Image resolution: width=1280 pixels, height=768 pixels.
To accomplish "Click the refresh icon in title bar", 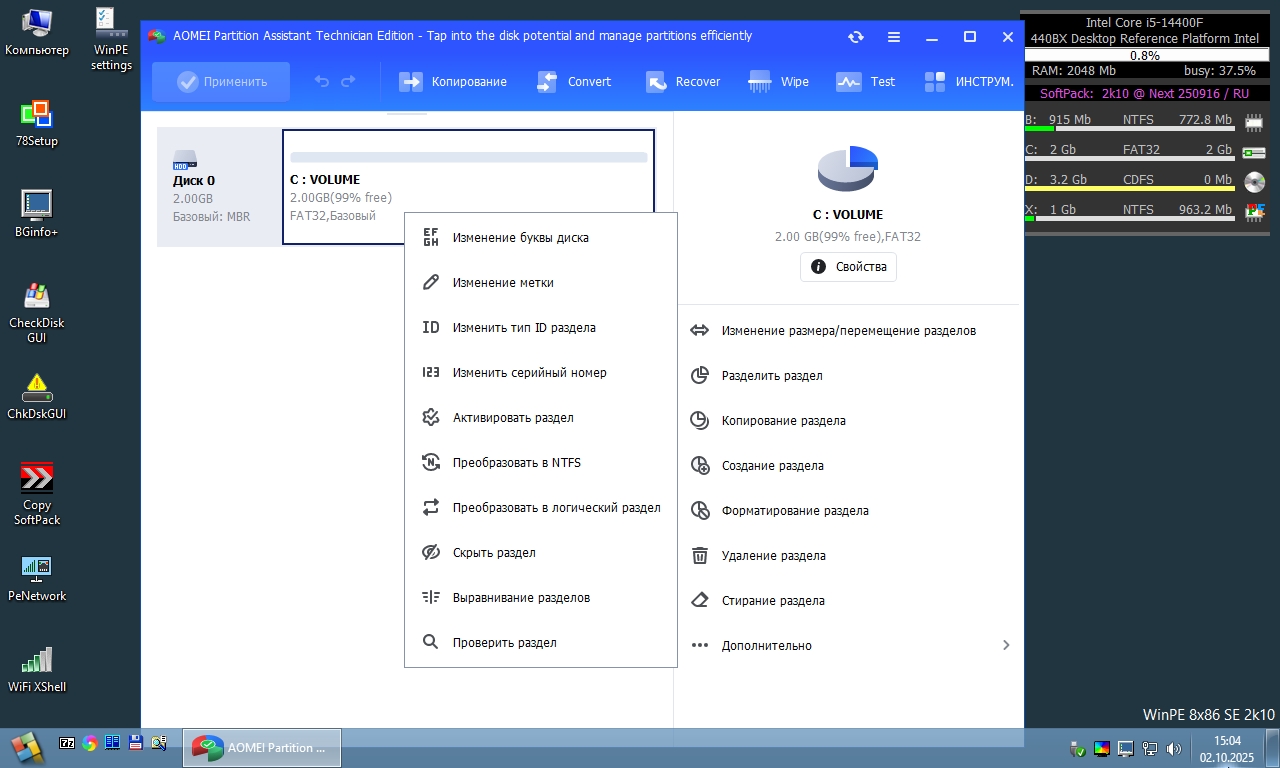I will (x=856, y=37).
